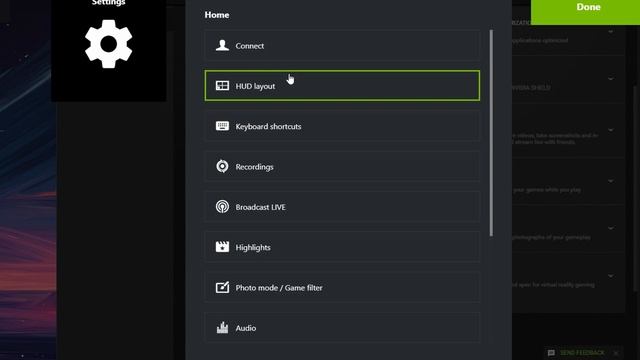The image size is (640, 360).
Task: Expand the stream live with friends section chevron
Action: click(611, 130)
